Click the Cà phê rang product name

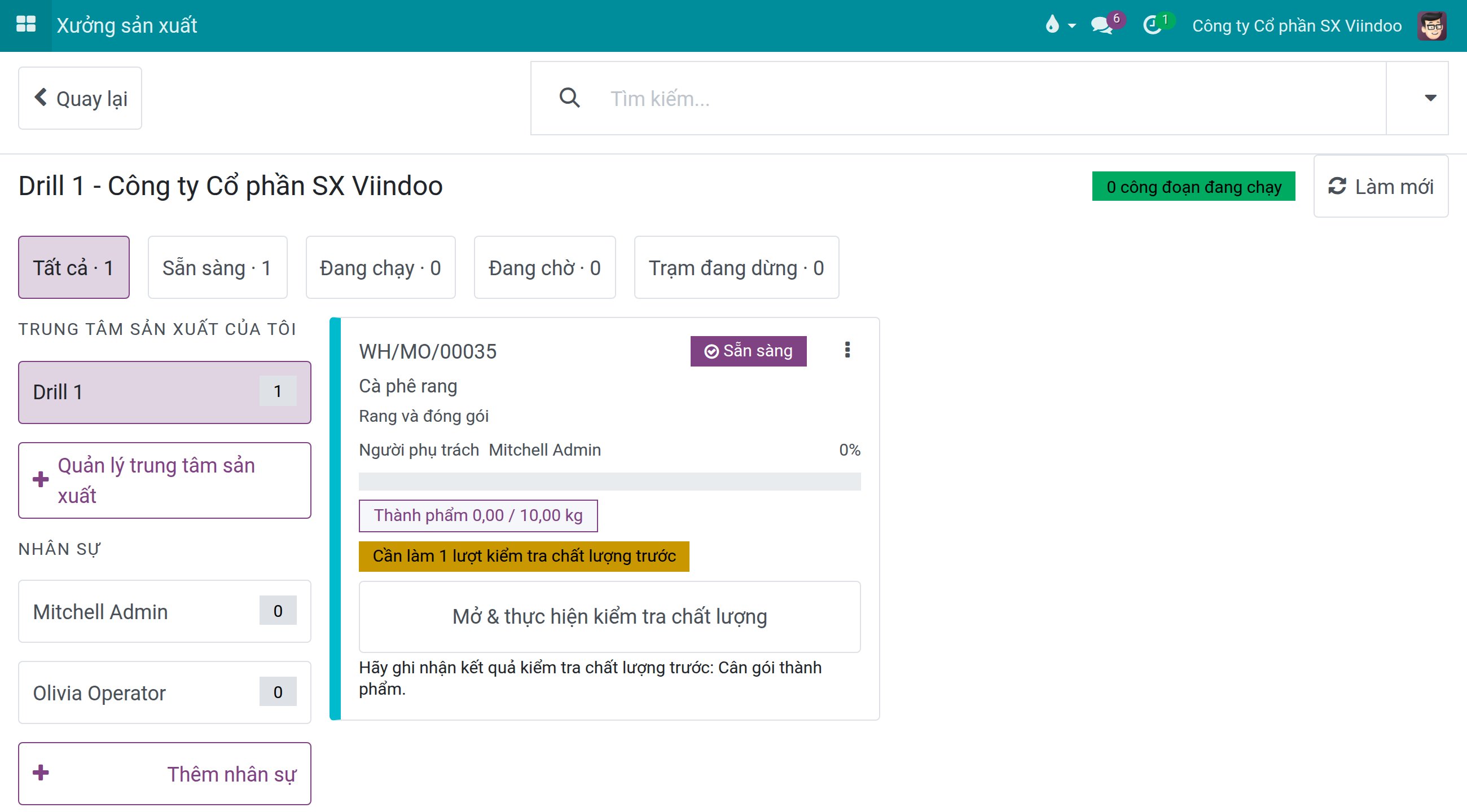pyautogui.click(x=408, y=386)
